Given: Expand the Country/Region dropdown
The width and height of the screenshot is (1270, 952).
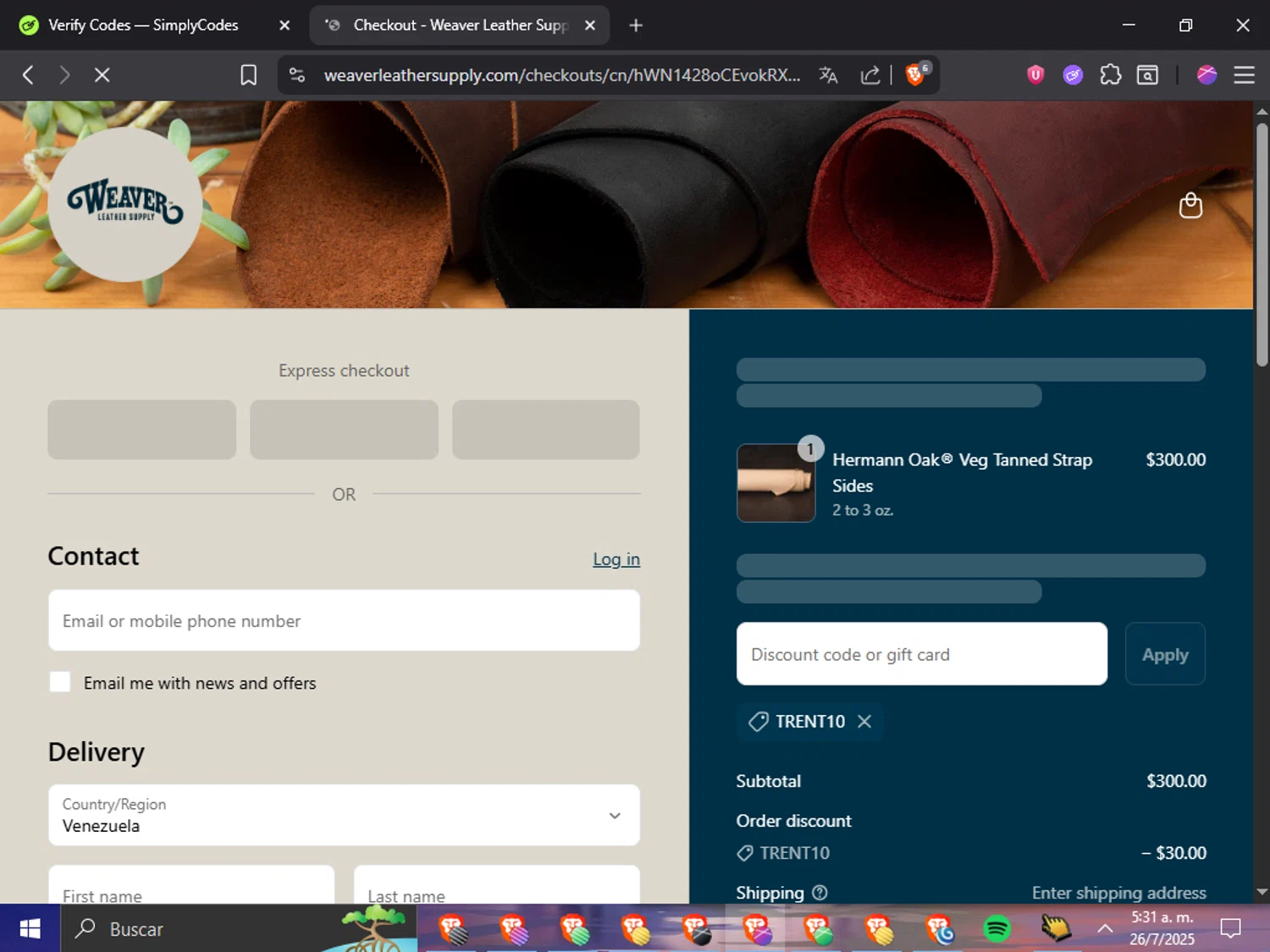Looking at the screenshot, I should (x=344, y=815).
